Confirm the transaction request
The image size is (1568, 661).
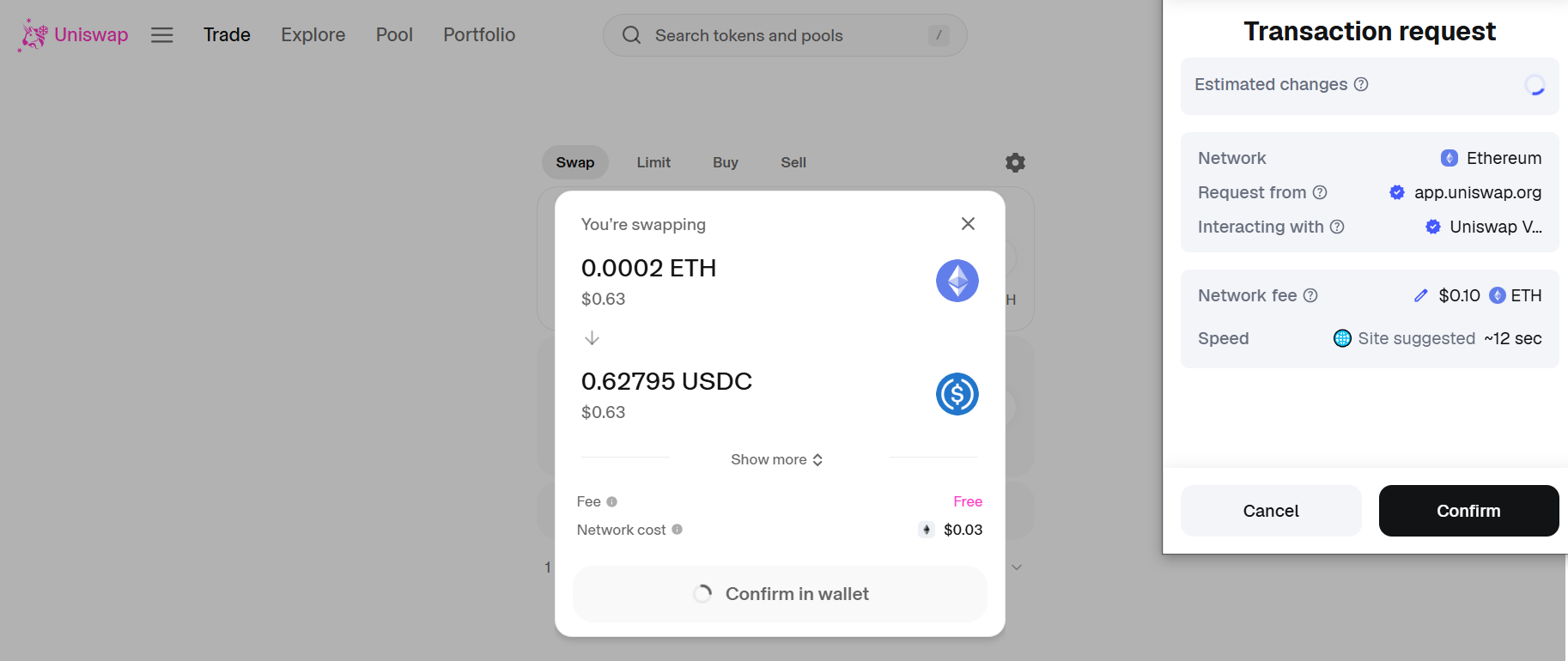point(1468,511)
